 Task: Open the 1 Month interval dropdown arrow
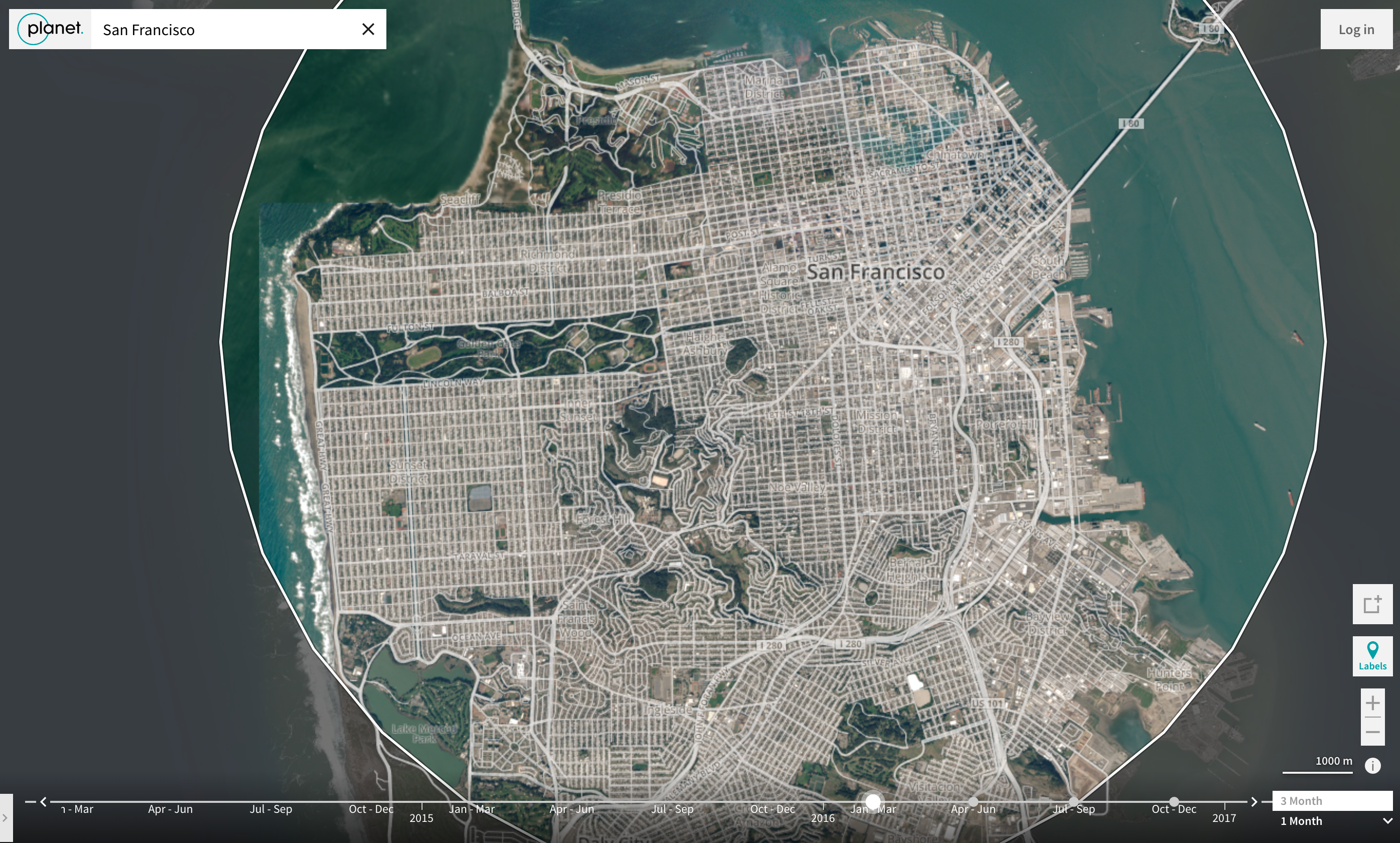tap(1386, 821)
